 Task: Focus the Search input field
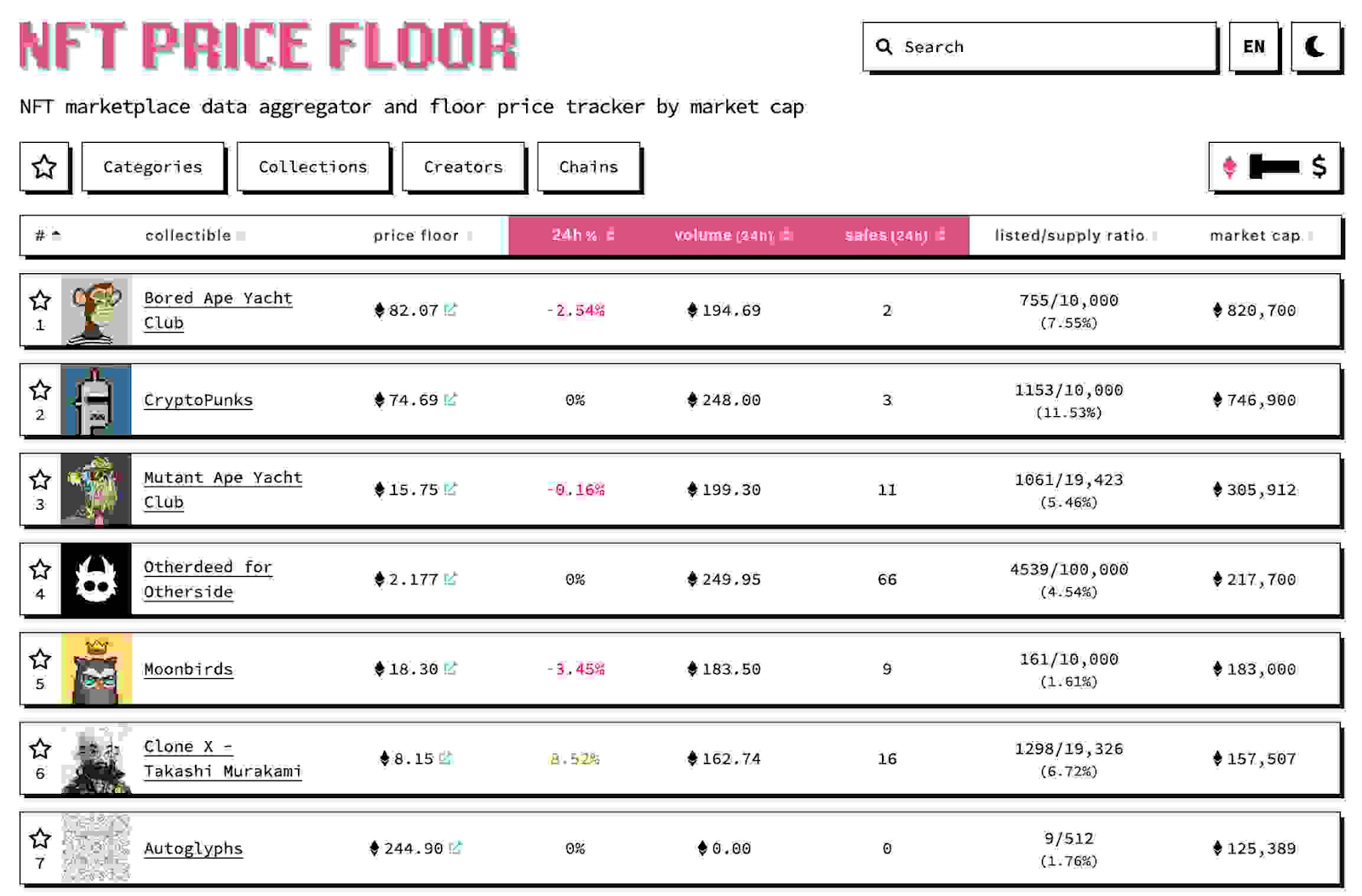coord(1039,47)
